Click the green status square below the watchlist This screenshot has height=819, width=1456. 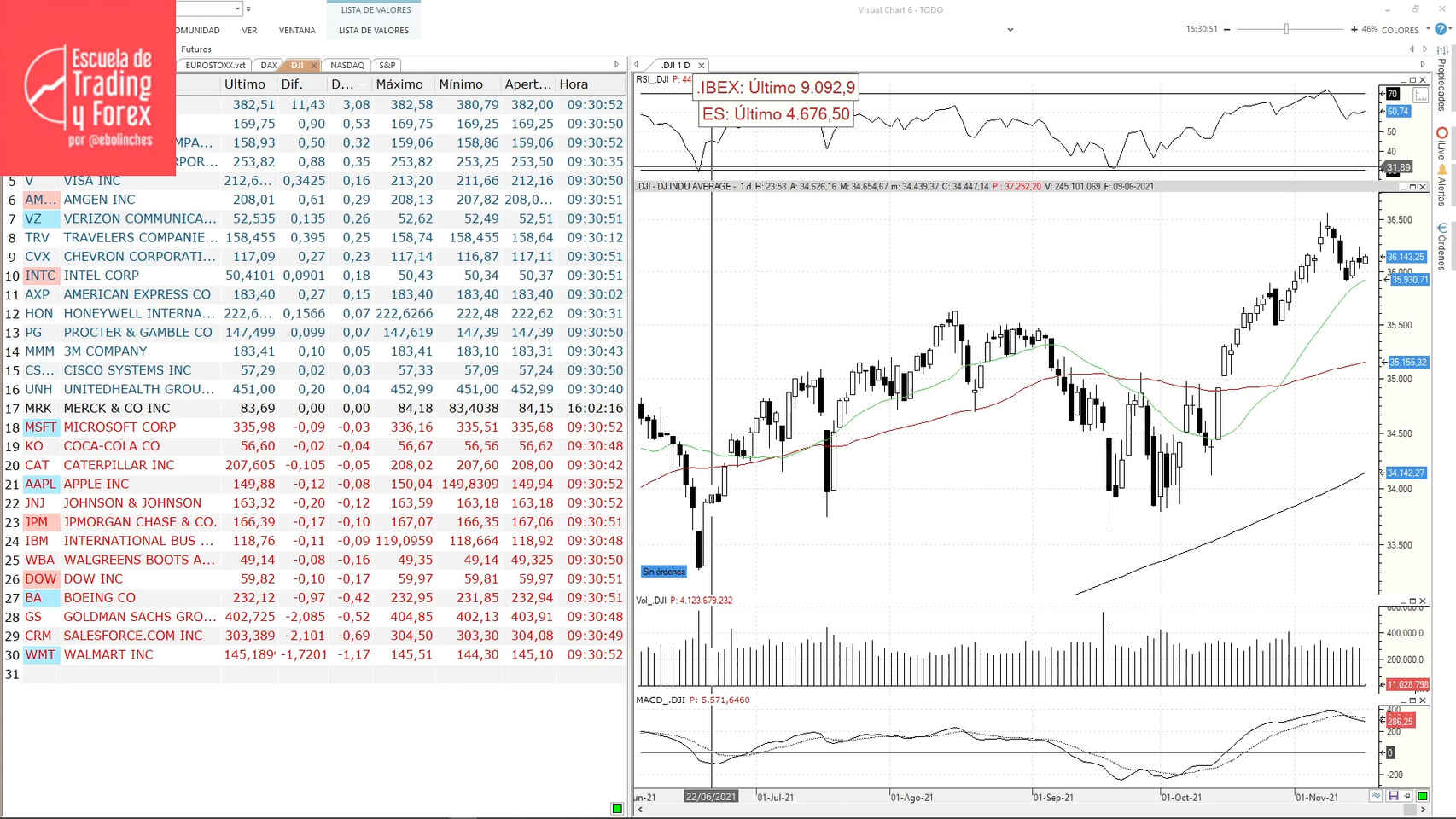pyautogui.click(x=617, y=809)
